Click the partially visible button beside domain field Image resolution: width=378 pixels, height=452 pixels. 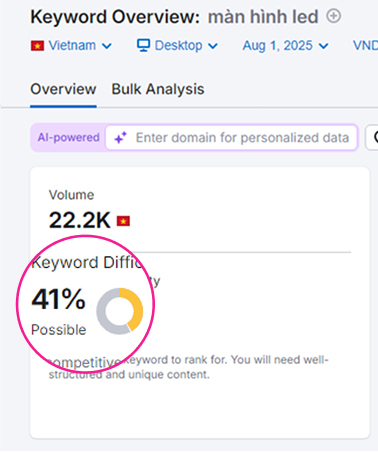click(x=372, y=137)
